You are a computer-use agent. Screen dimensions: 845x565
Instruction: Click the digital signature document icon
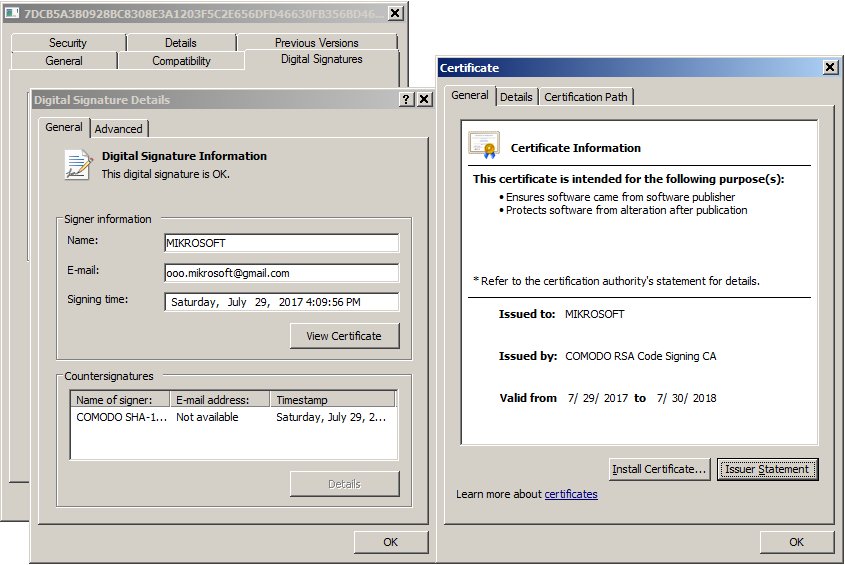point(78,165)
